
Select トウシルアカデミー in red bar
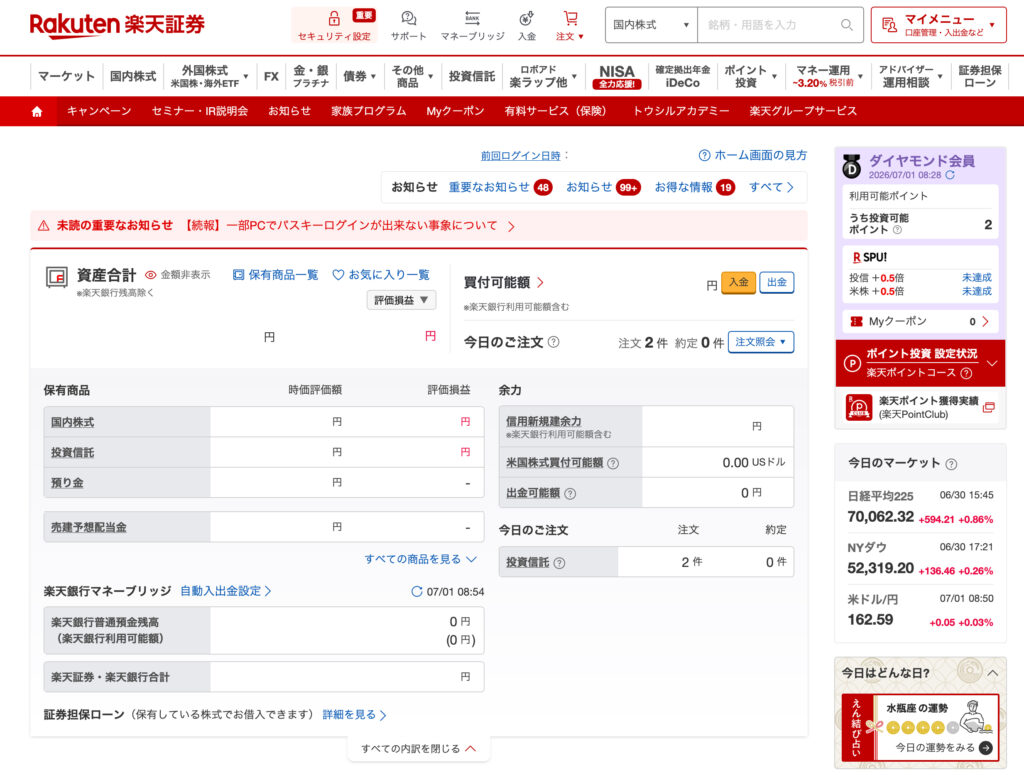click(x=680, y=111)
